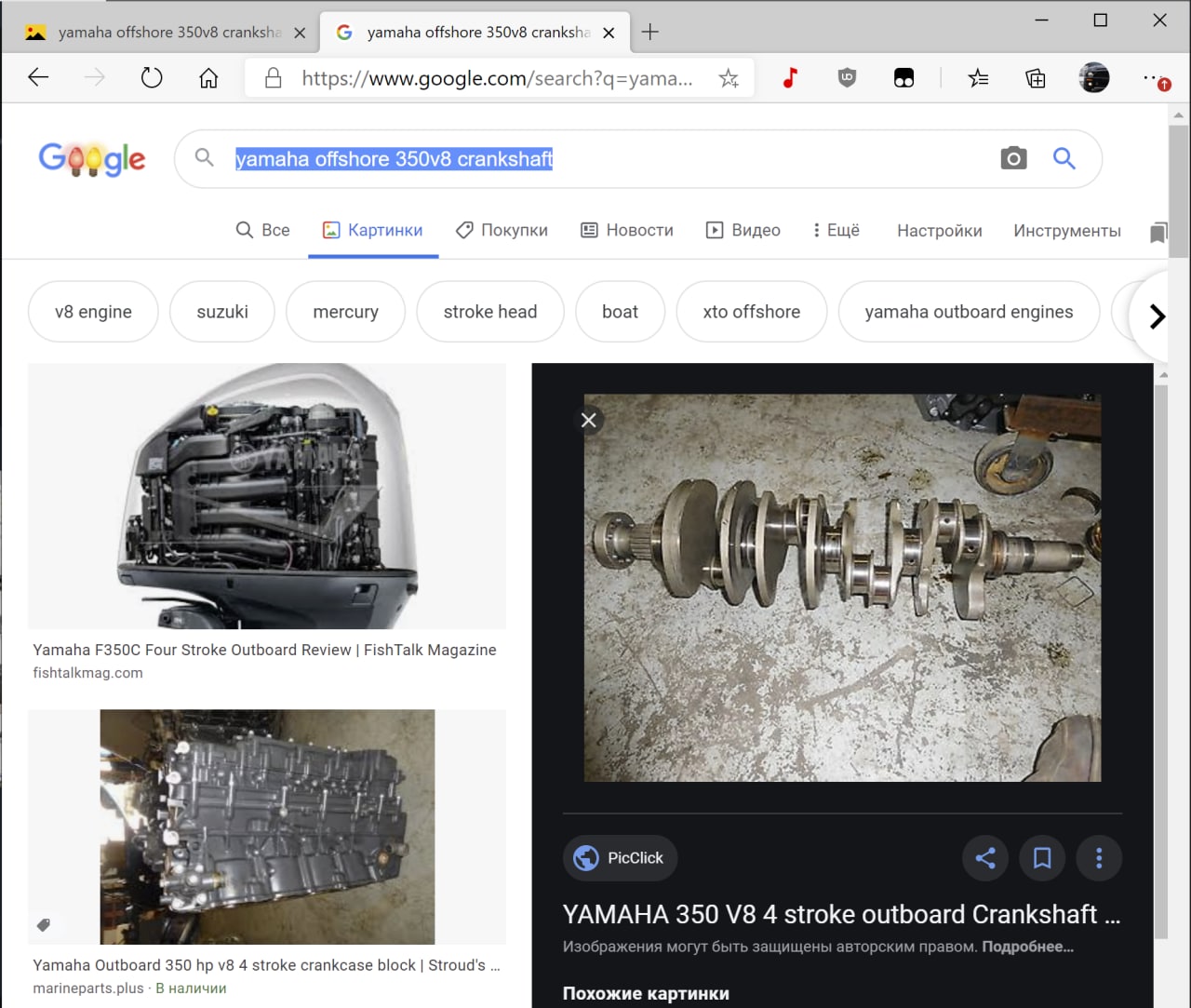Image resolution: width=1191 pixels, height=1008 pixels.
Task: Click the marineparts.plus source text
Action: coord(88,988)
